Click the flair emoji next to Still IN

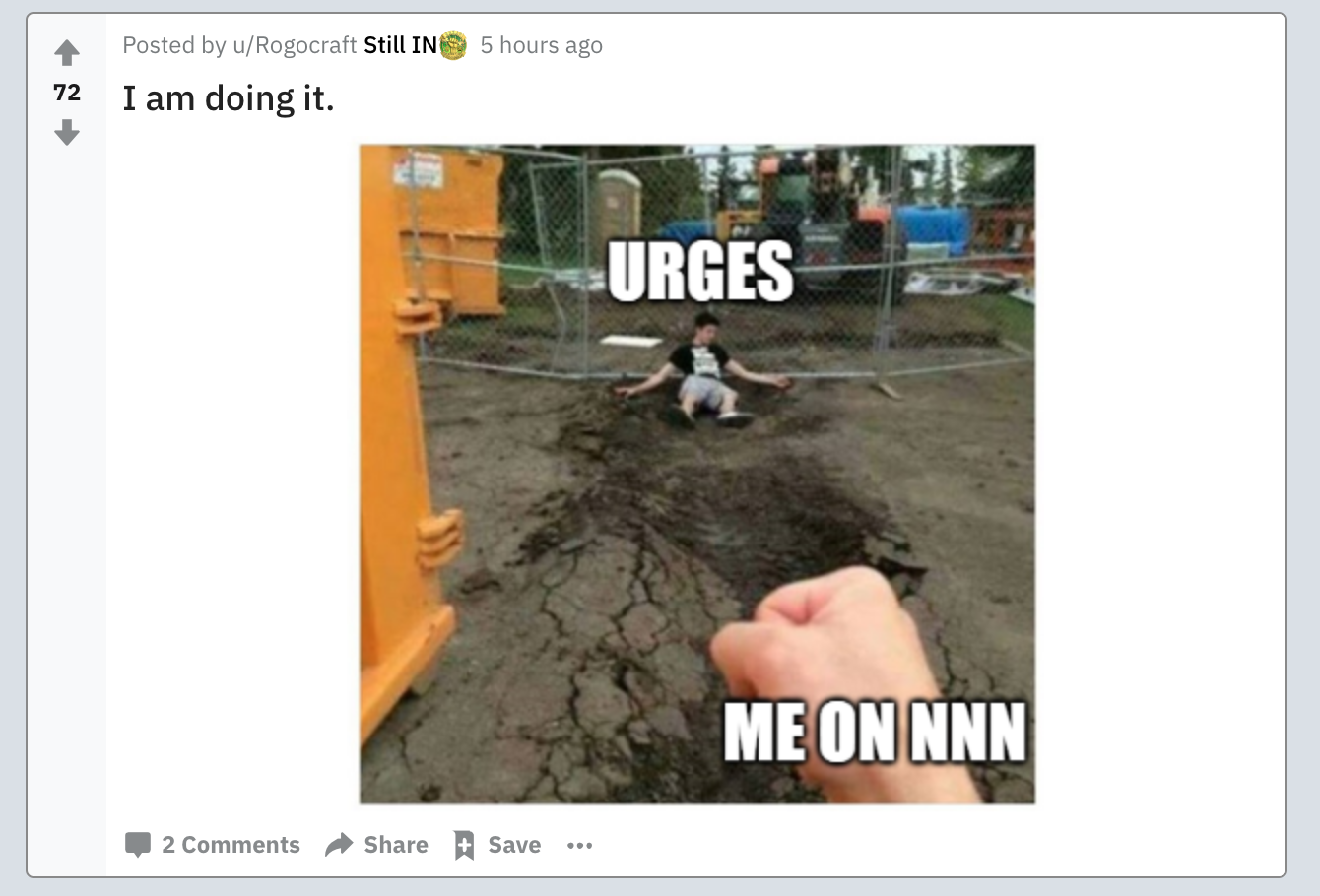453,45
